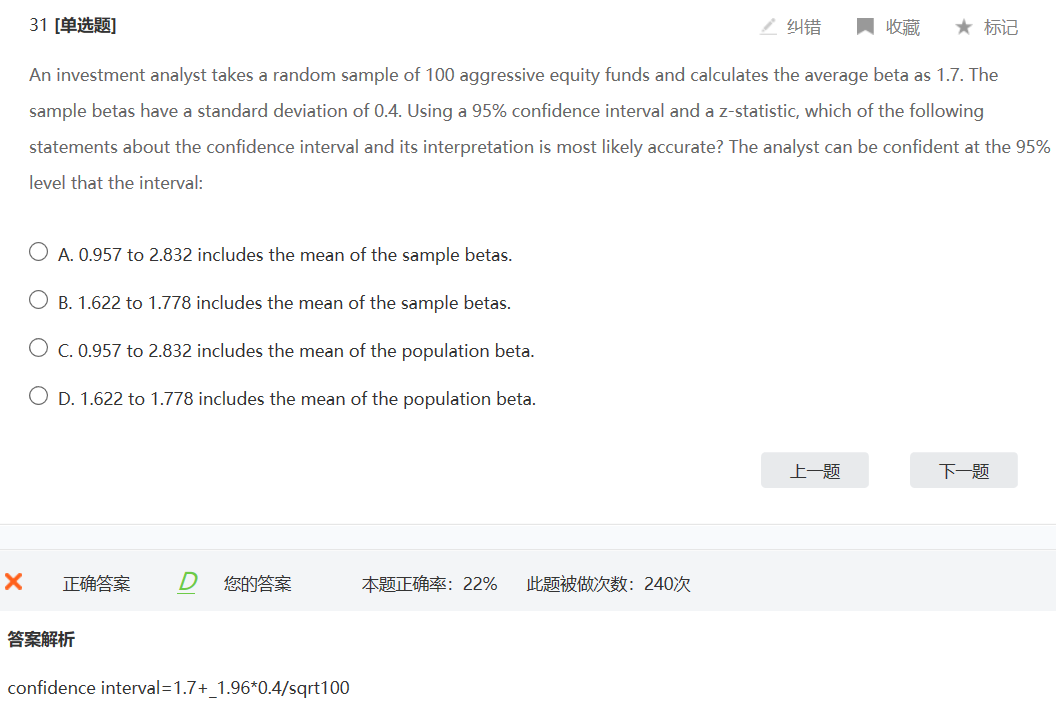Click the flag bookmark icon beside 收藏
This screenshot has height=706, width=1056.
[865, 27]
